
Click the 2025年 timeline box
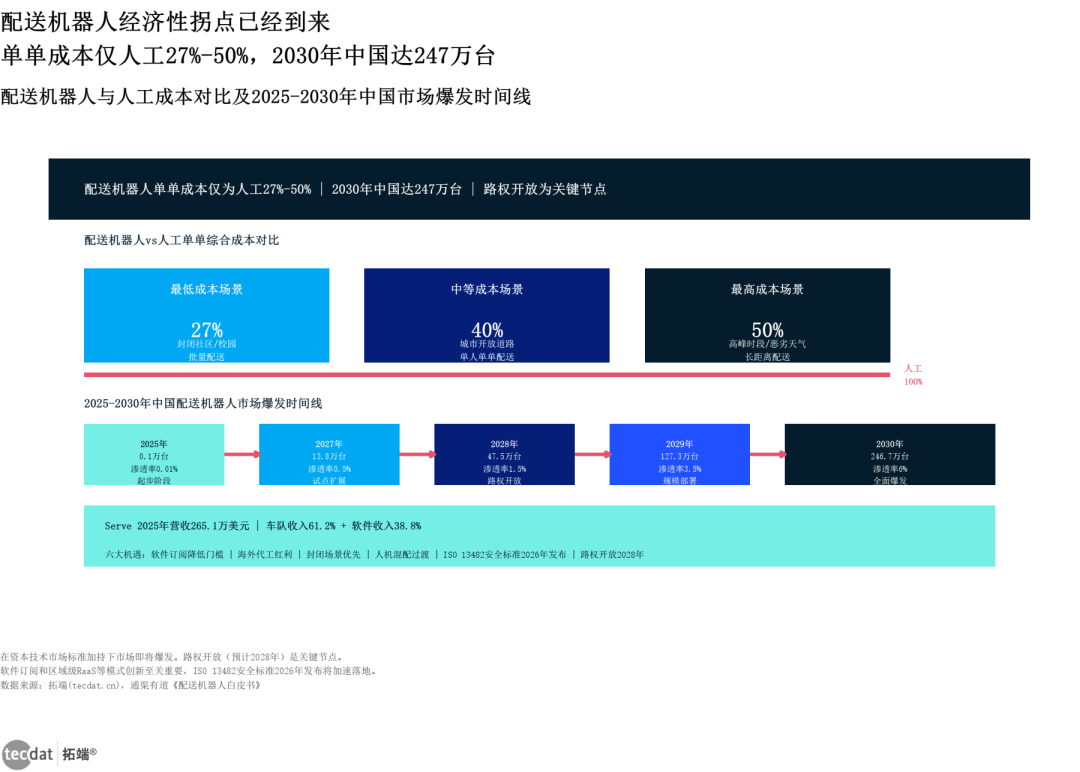(x=154, y=455)
